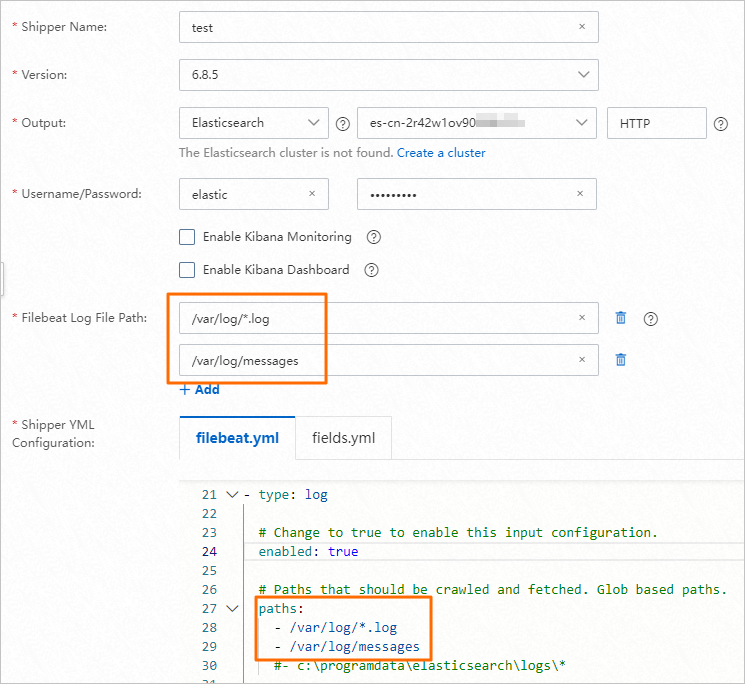Open the Version 6.8.5 dropdown

click(389, 75)
